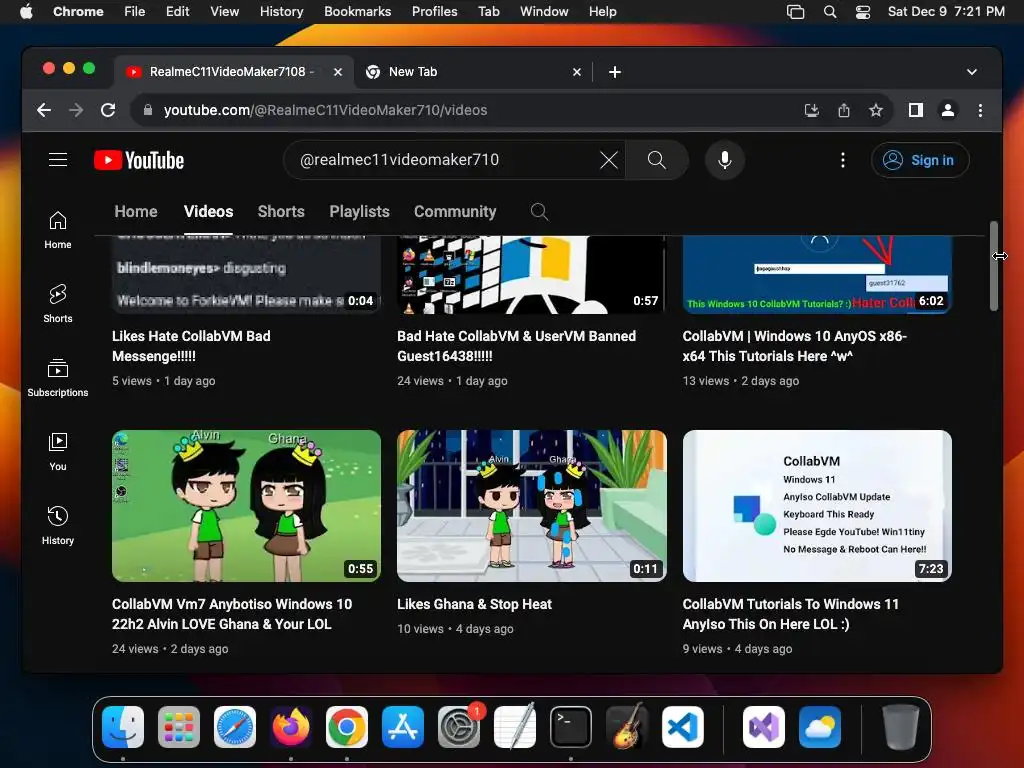The image size is (1024, 768).
Task: Open Chrome profile avatar menu
Action: pyautogui.click(x=948, y=110)
